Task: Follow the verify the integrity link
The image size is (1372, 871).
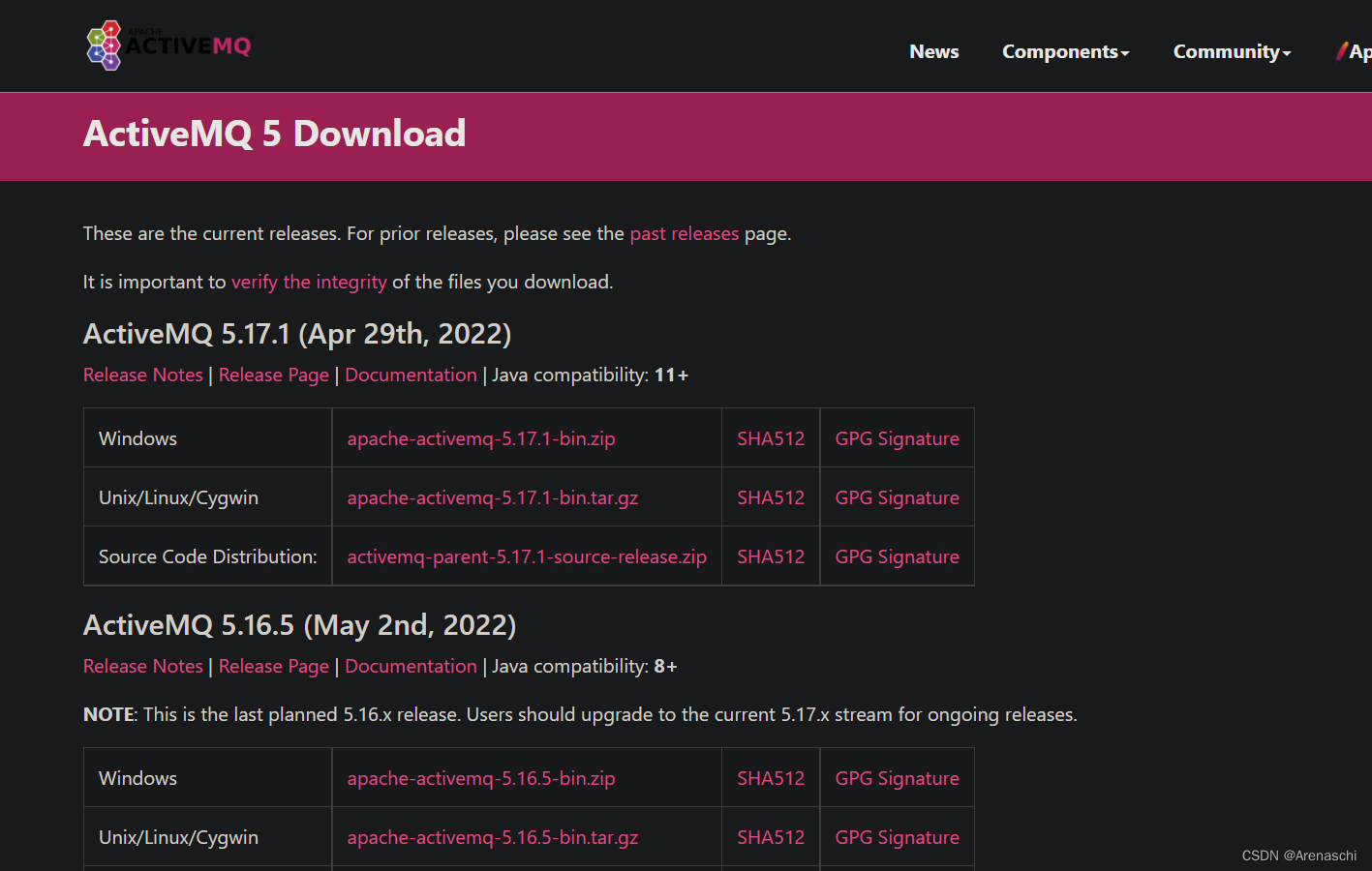Action: (309, 282)
